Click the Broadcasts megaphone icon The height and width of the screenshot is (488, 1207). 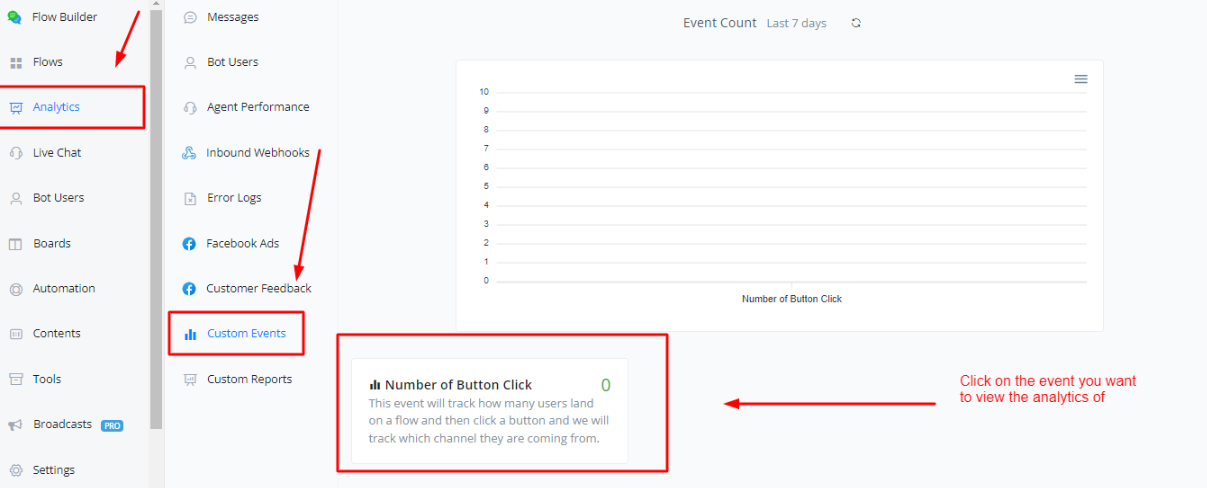[15, 425]
